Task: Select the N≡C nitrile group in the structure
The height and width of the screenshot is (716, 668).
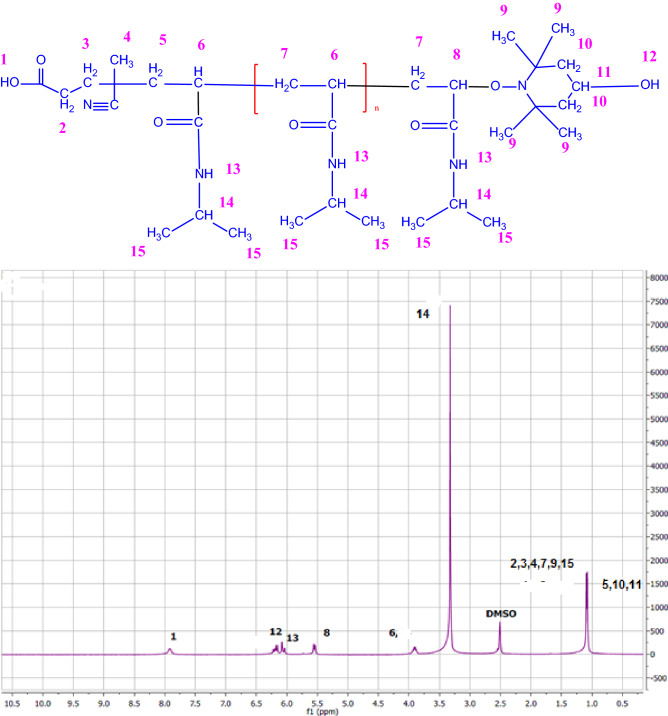Action: [x=101, y=105]
